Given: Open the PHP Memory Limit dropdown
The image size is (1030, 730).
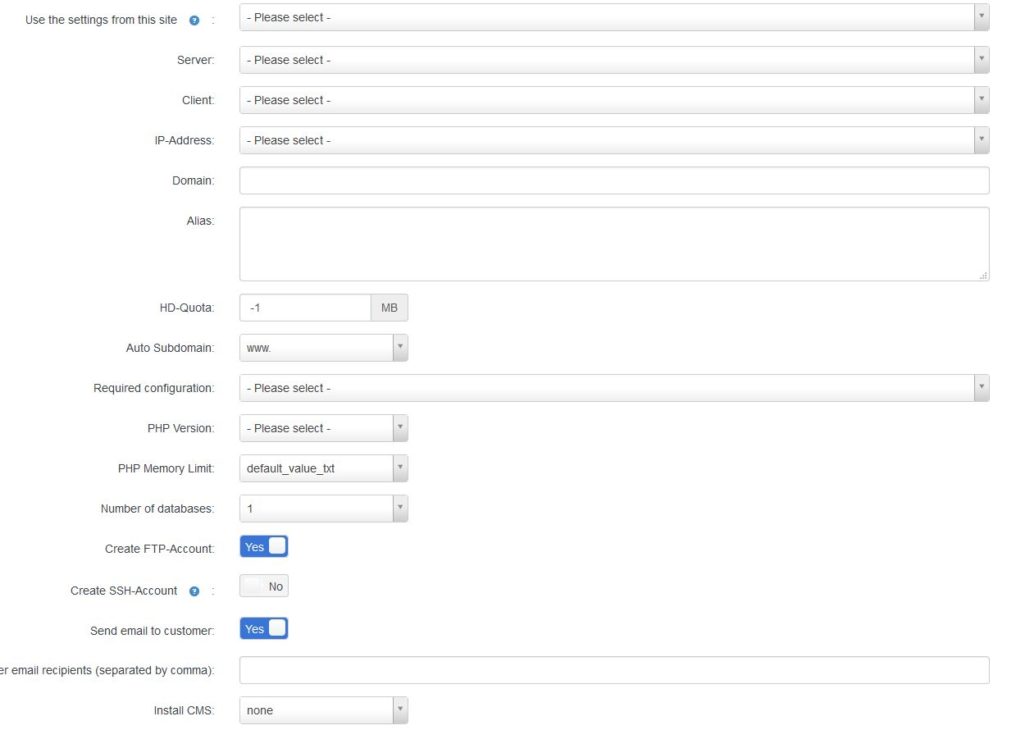Looking at the screenshot, I should coord(324,468).
